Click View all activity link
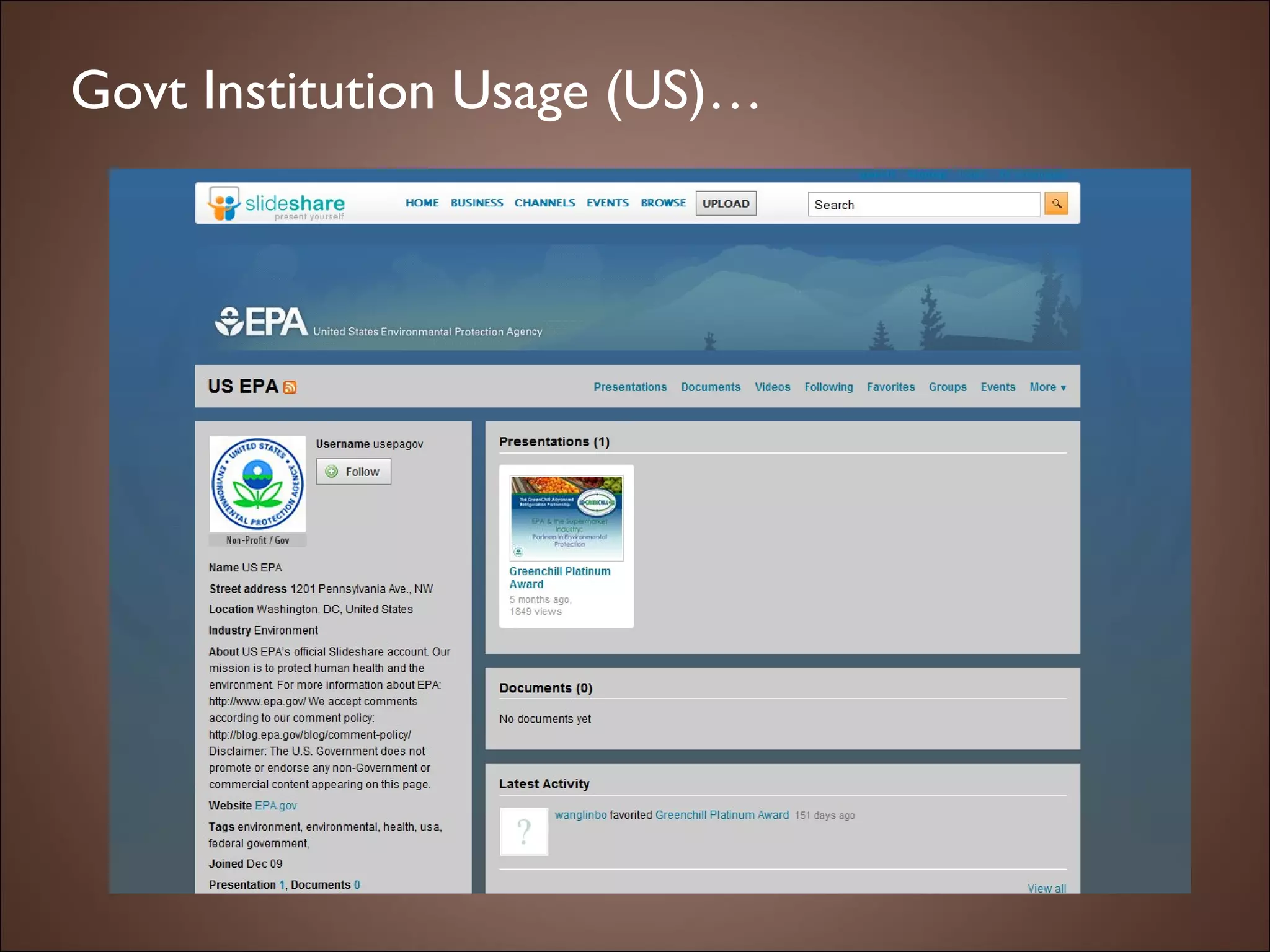Viewport: 1270px width, 952px height. [x=1046, y=888]
